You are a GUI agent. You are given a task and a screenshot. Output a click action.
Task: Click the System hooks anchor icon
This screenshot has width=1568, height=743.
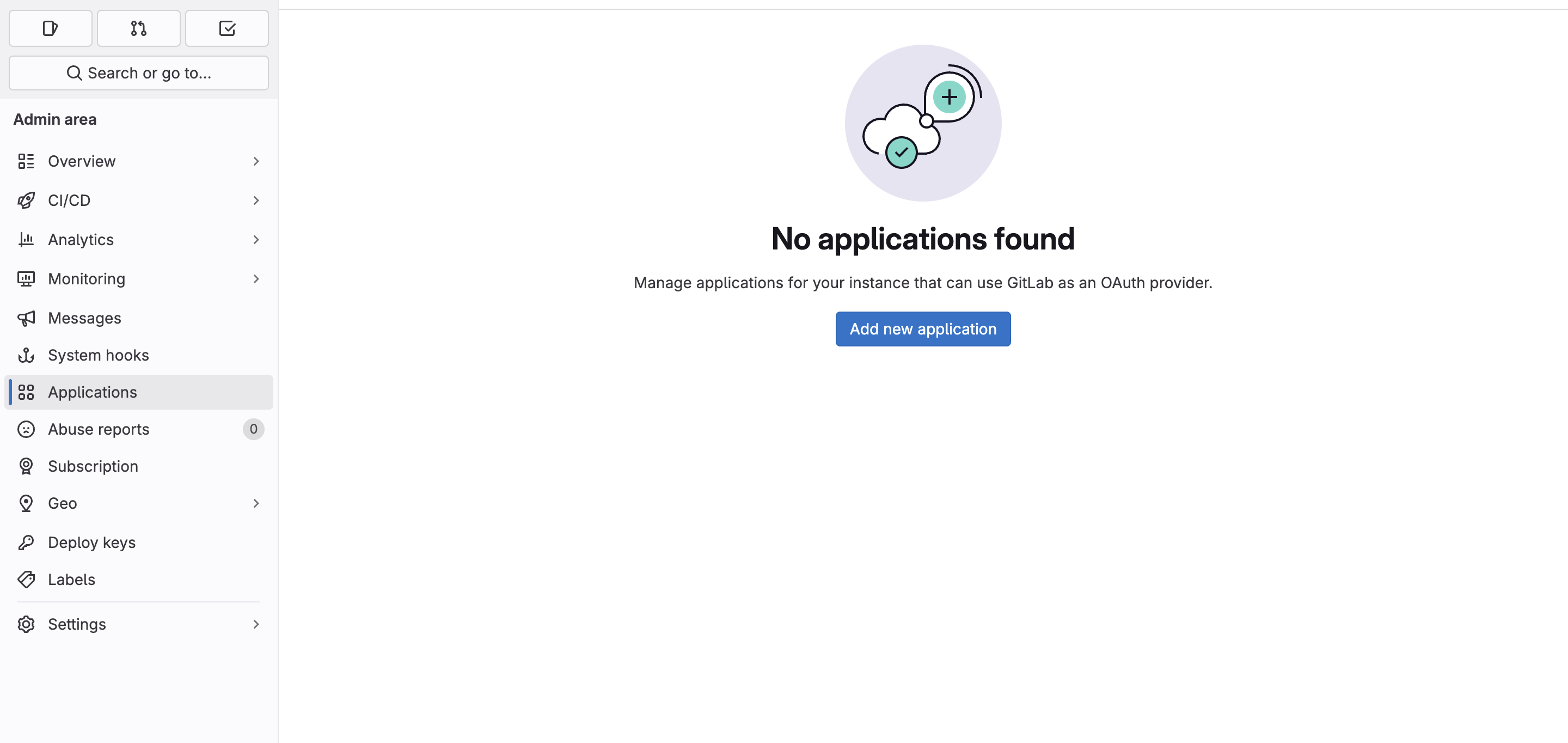tap(26, 355)
